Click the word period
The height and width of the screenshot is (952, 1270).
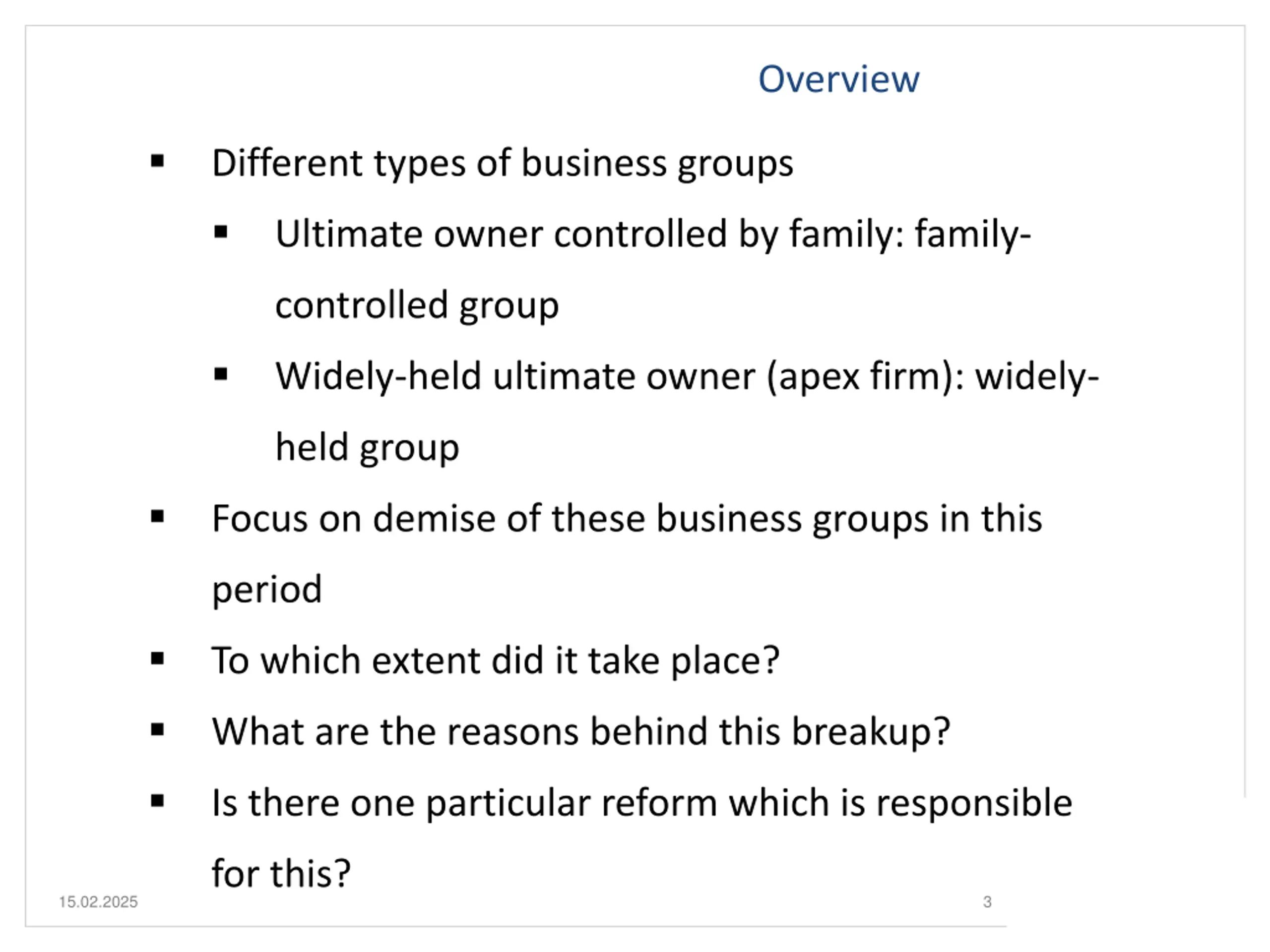click(x=267, y=591)
